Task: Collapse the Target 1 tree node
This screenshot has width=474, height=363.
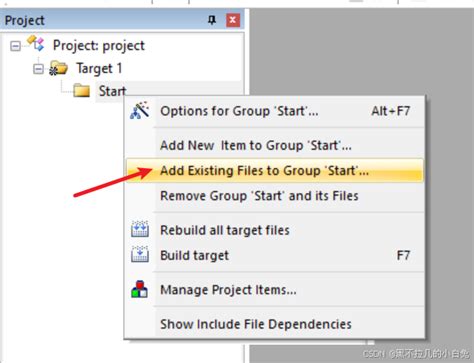Action: (x=38, y=69)
